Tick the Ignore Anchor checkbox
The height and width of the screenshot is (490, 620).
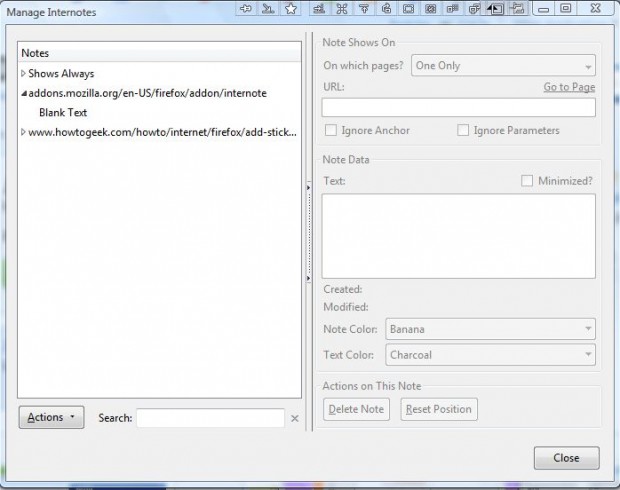pyautogui.click(x=331, y=130)
